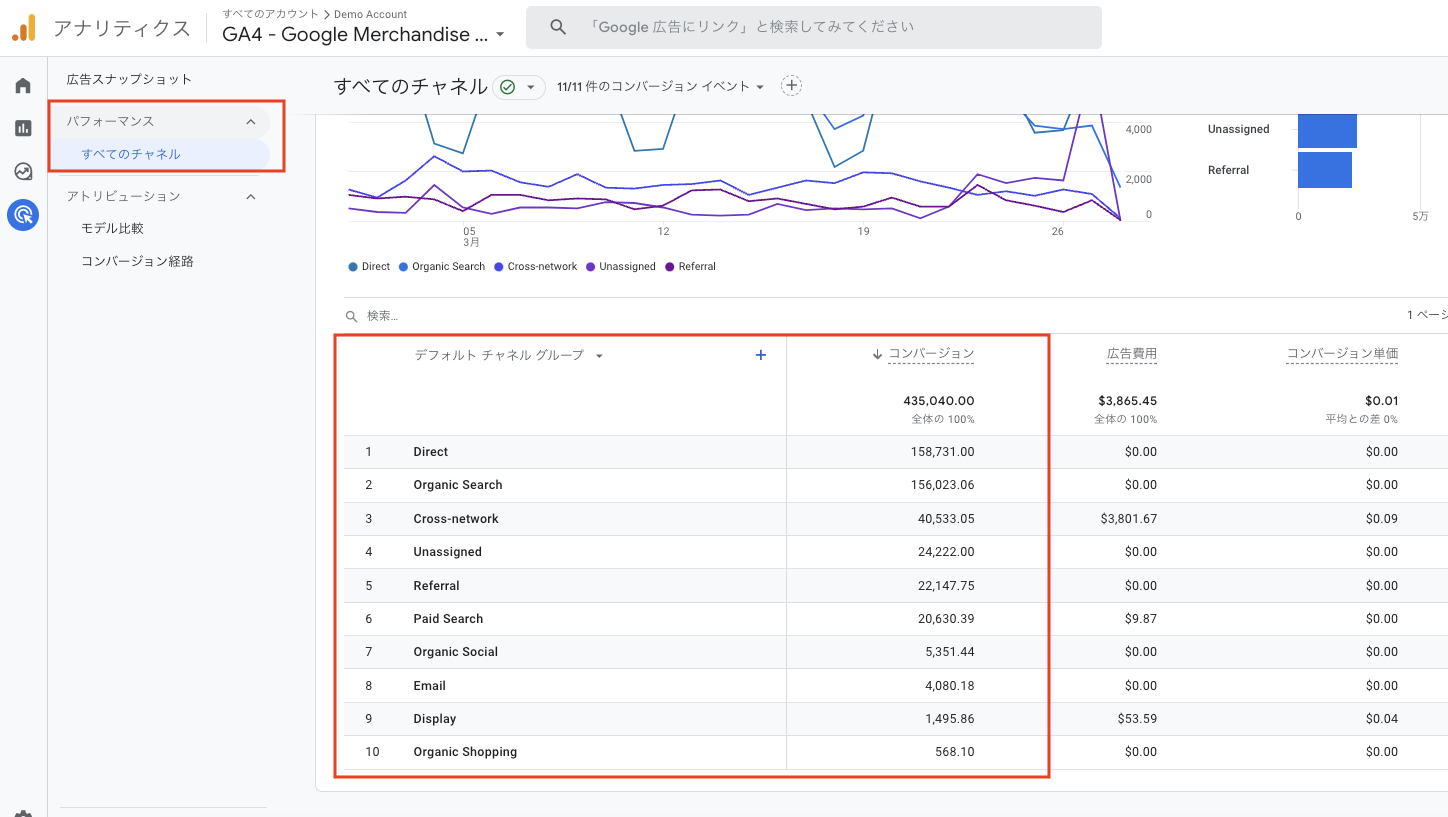
Task: Click the add comparison plus circle icon
Action: pyautogui.click(x=792, y=86)
